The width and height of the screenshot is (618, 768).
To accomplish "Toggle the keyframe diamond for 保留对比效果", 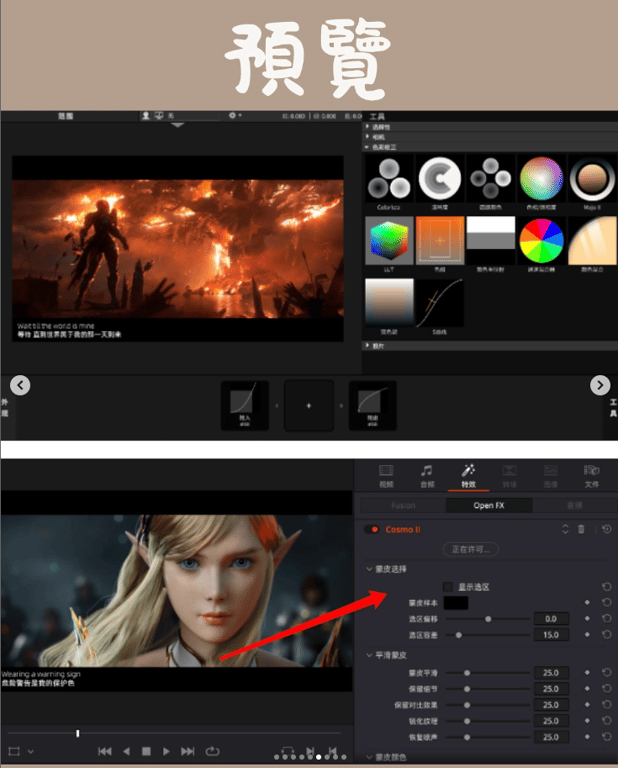I will (x=587, y=705).
